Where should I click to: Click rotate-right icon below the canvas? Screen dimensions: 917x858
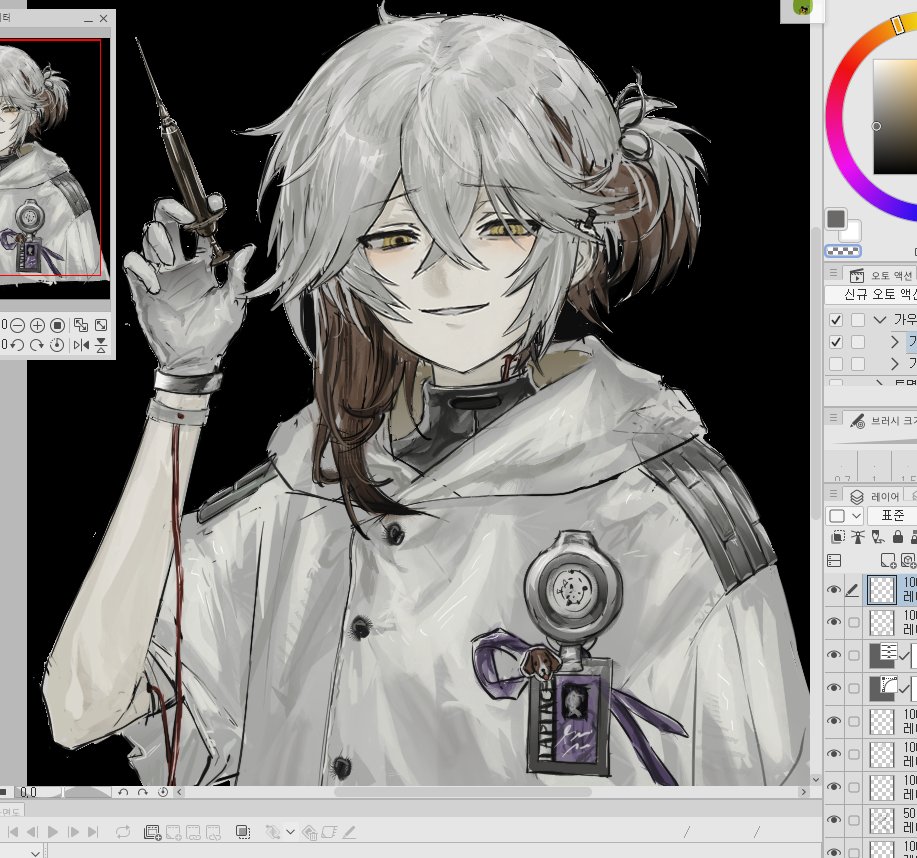[x=143, y=792]
